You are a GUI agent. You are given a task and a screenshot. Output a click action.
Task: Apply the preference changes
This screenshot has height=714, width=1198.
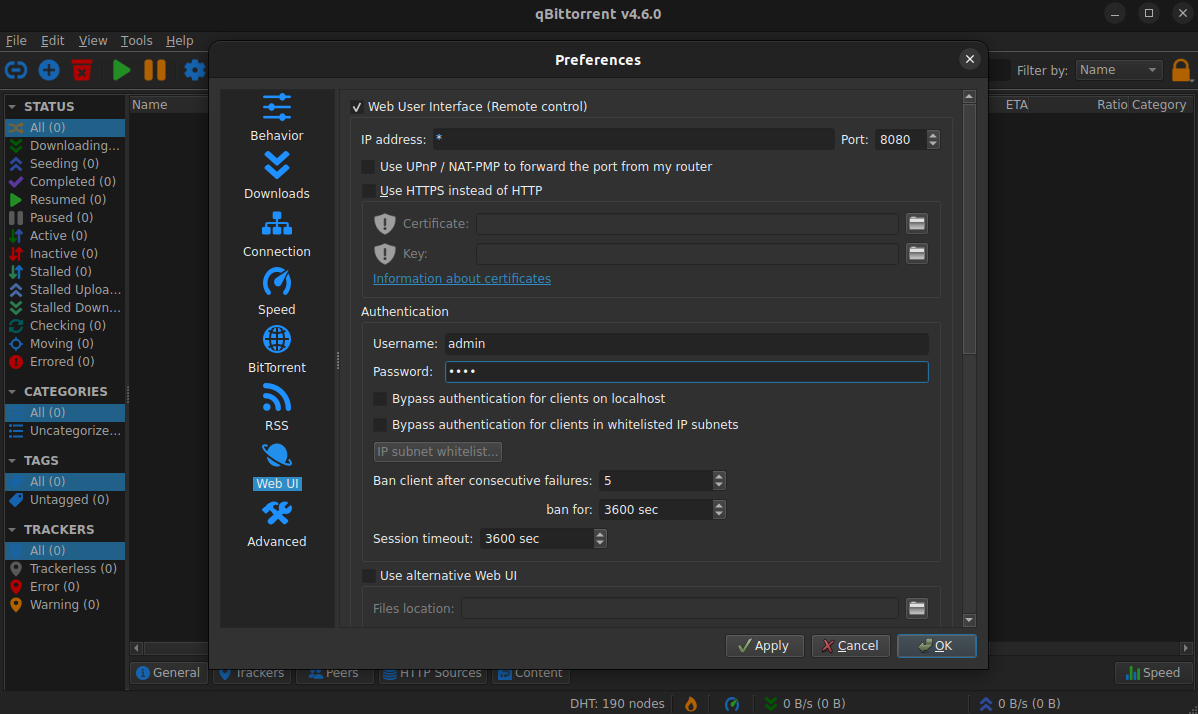tap(764, 645)
